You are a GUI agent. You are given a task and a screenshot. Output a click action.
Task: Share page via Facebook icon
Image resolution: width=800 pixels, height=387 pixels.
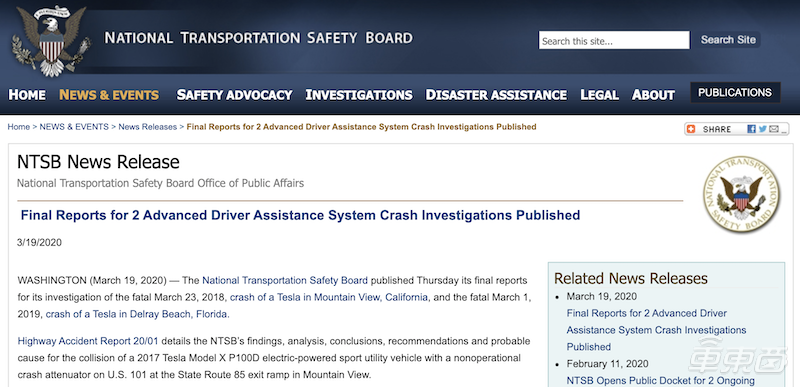click(752, 129)
